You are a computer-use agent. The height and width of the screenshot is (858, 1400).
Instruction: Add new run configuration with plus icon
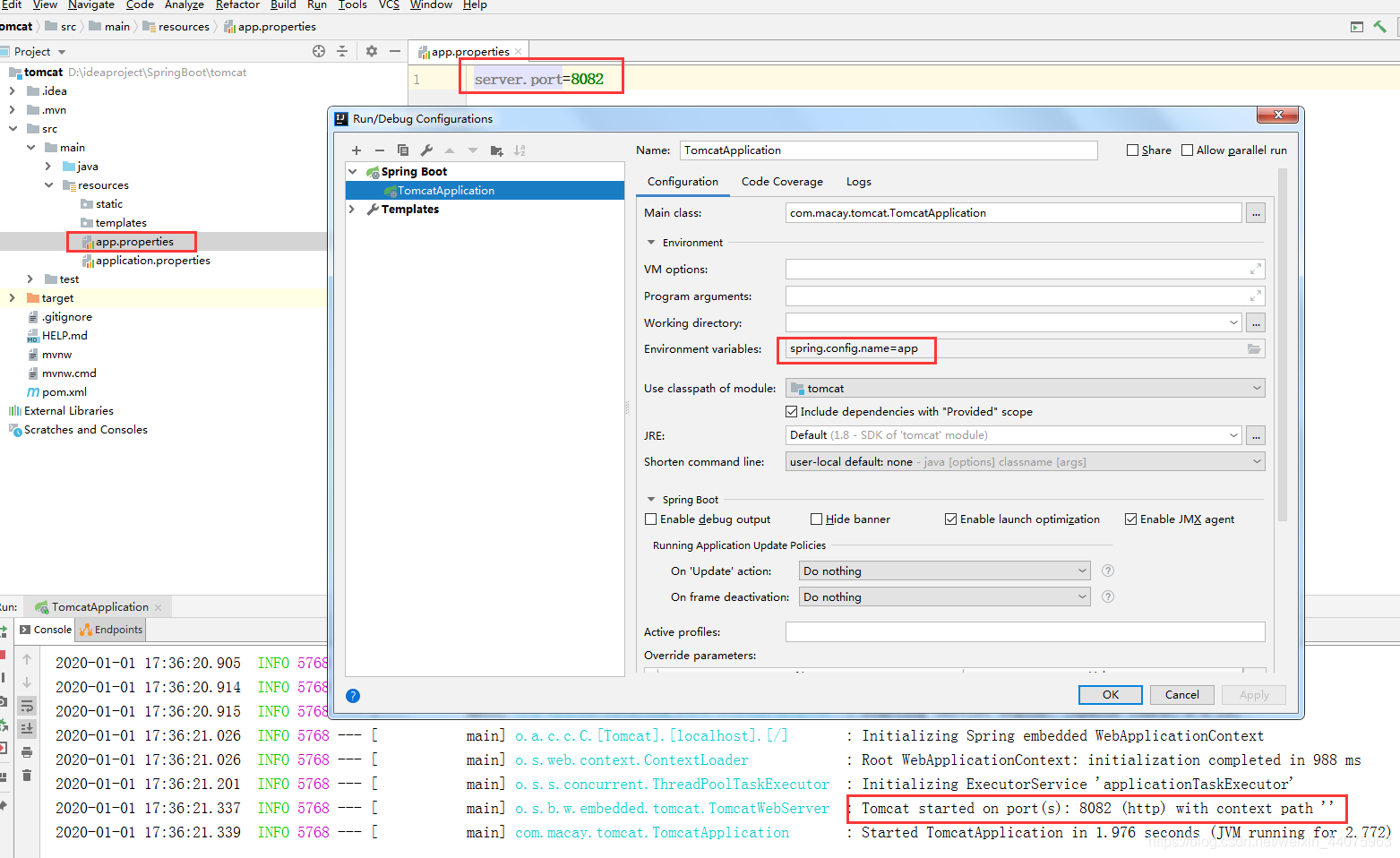[356, 150]
